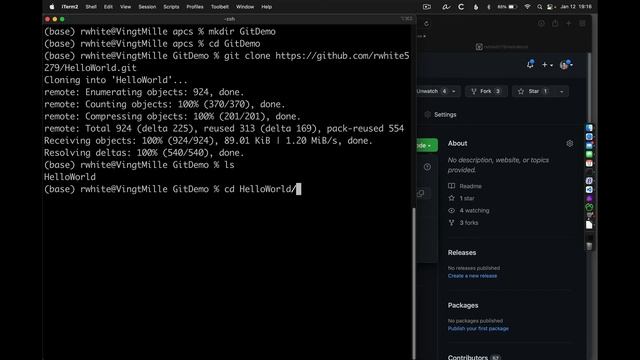Open the Window menu
Screen dimensions: 640x360
click(x=245, y=7)
